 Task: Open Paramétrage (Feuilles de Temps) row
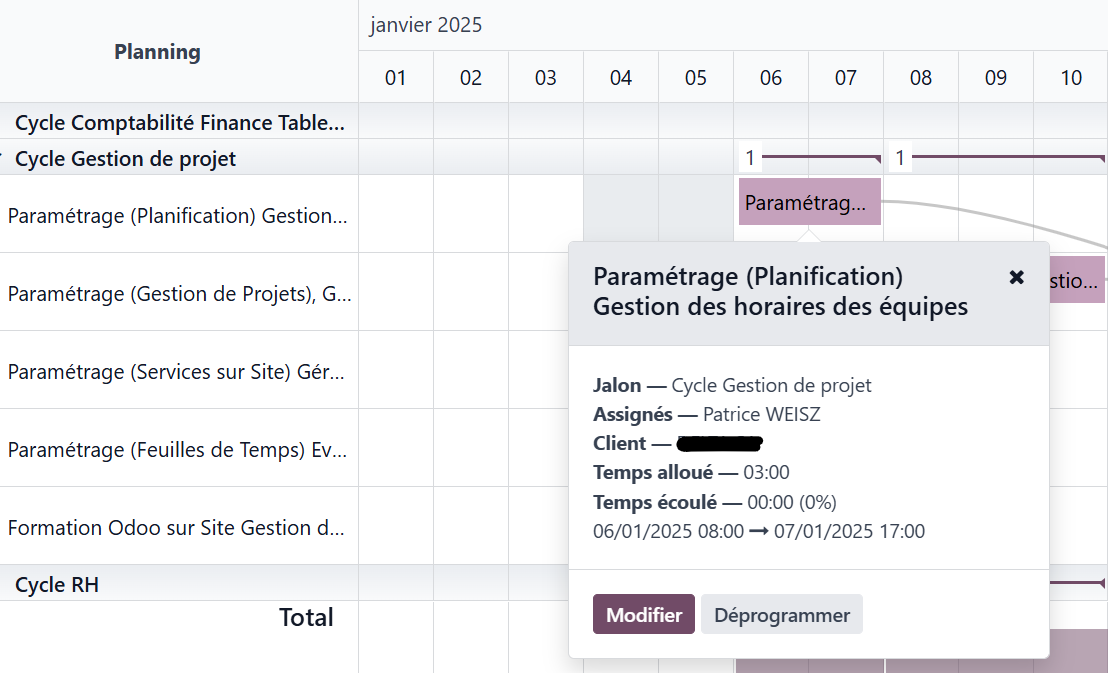coord(179,449)
